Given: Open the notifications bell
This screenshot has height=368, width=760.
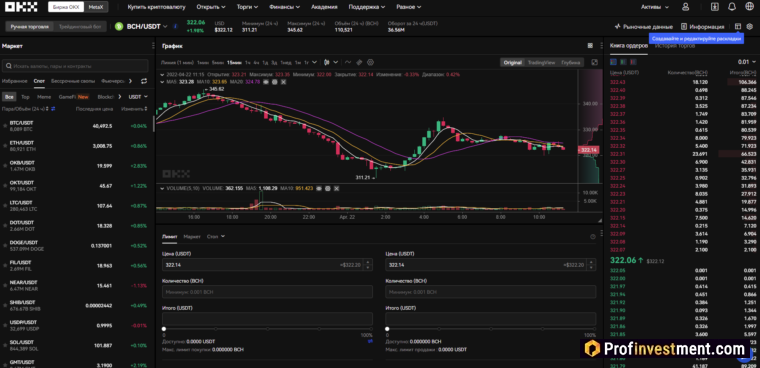Looking at the screenshot, I should (732, 7).
